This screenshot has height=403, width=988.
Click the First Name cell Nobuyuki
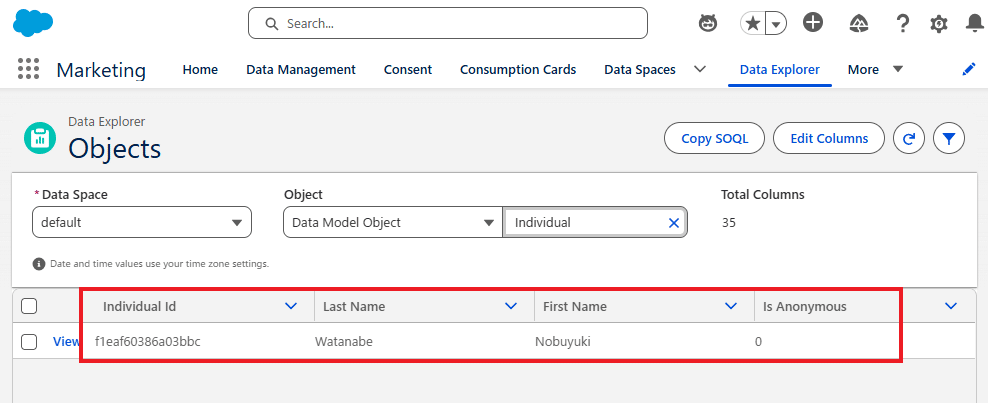(563, 342)
